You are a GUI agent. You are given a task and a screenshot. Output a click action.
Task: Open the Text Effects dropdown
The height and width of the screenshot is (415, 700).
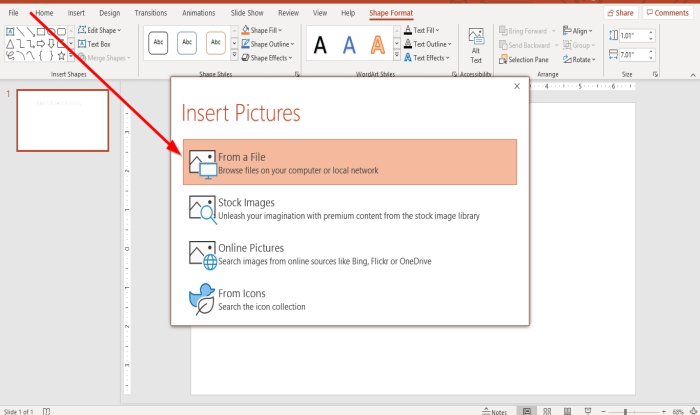click(x=427, y=58)
